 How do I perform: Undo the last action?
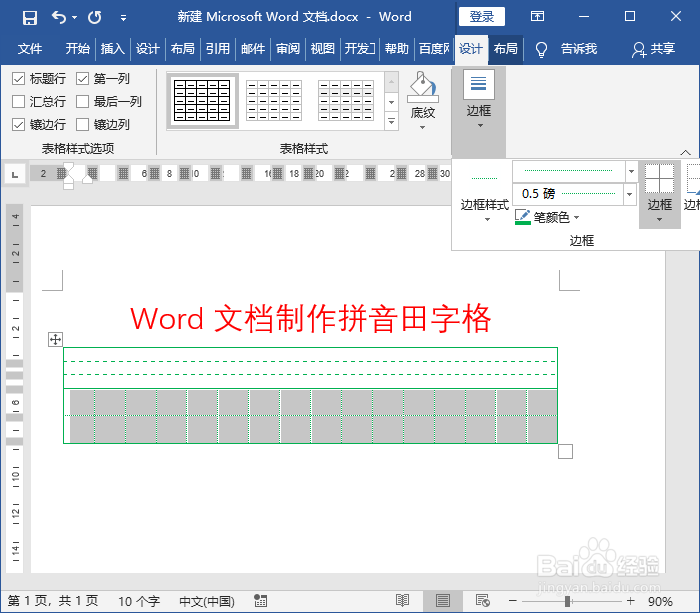[59, 17]
